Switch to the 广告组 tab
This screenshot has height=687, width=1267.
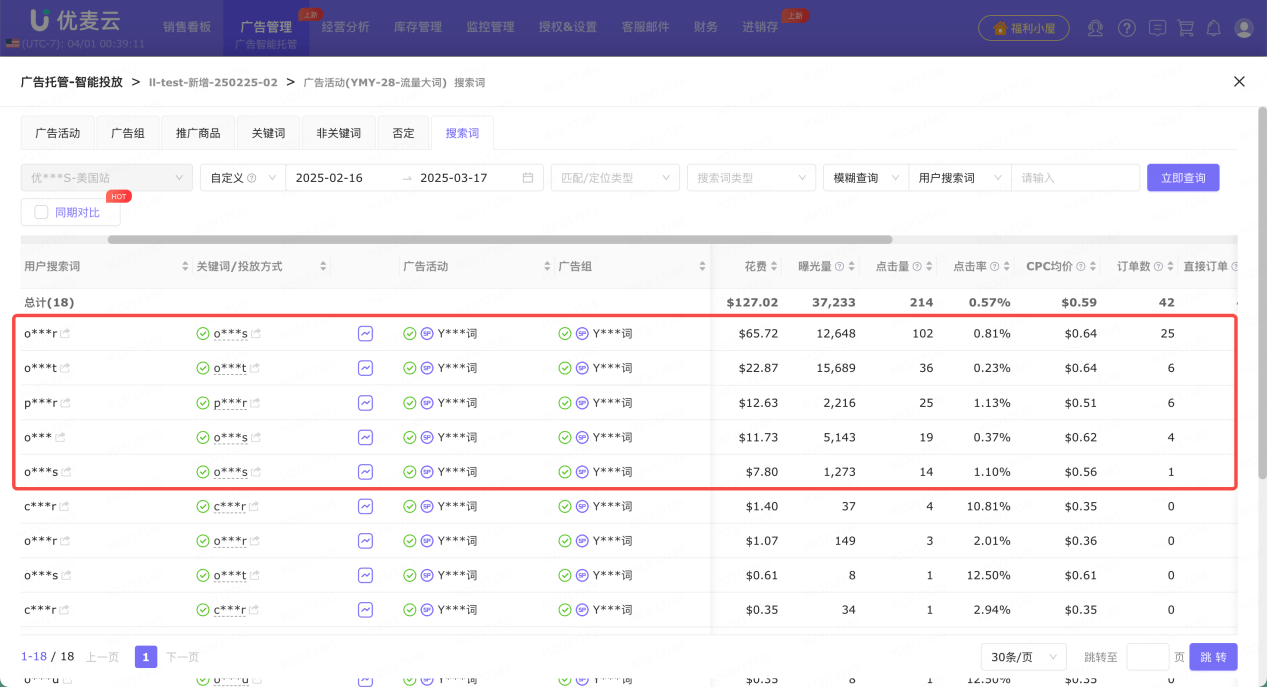(x=128, y=133)
